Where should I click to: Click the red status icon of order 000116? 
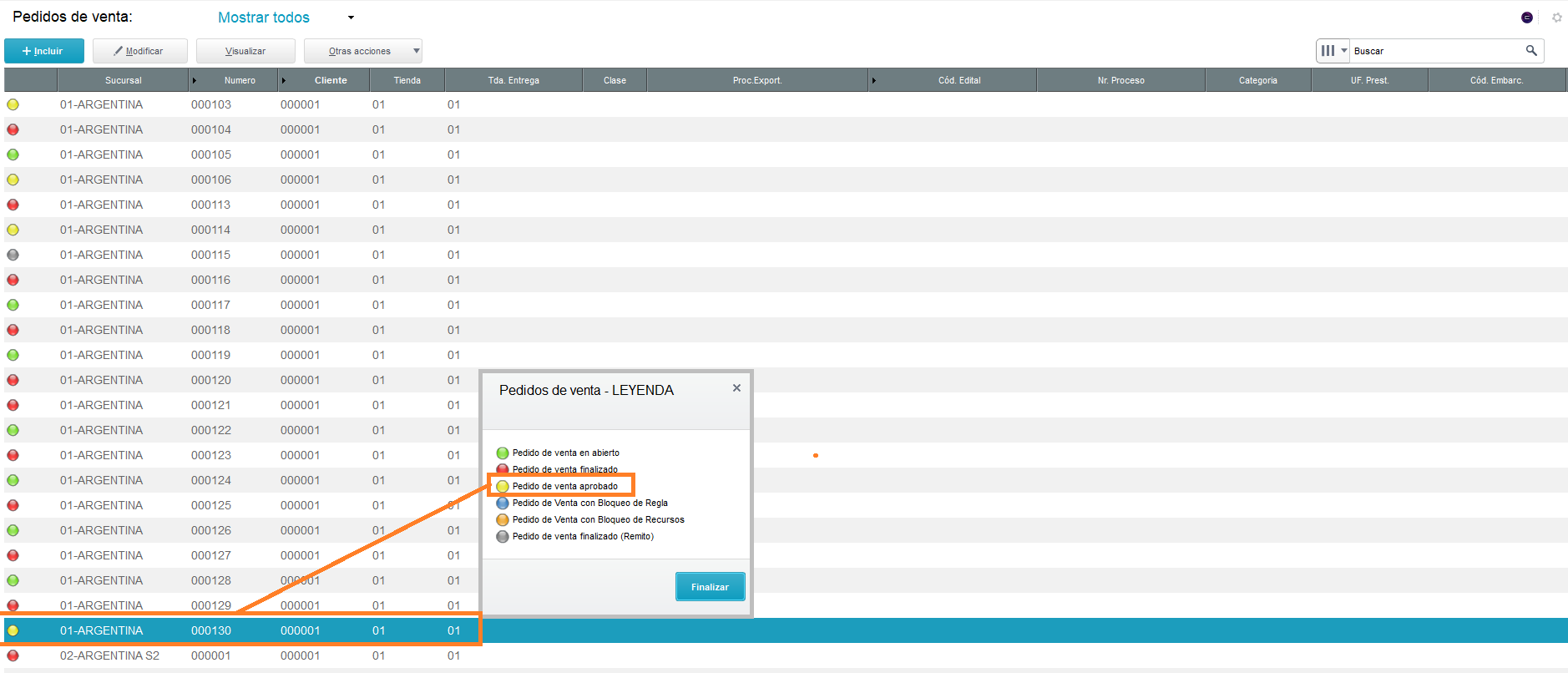click(13, 280)
